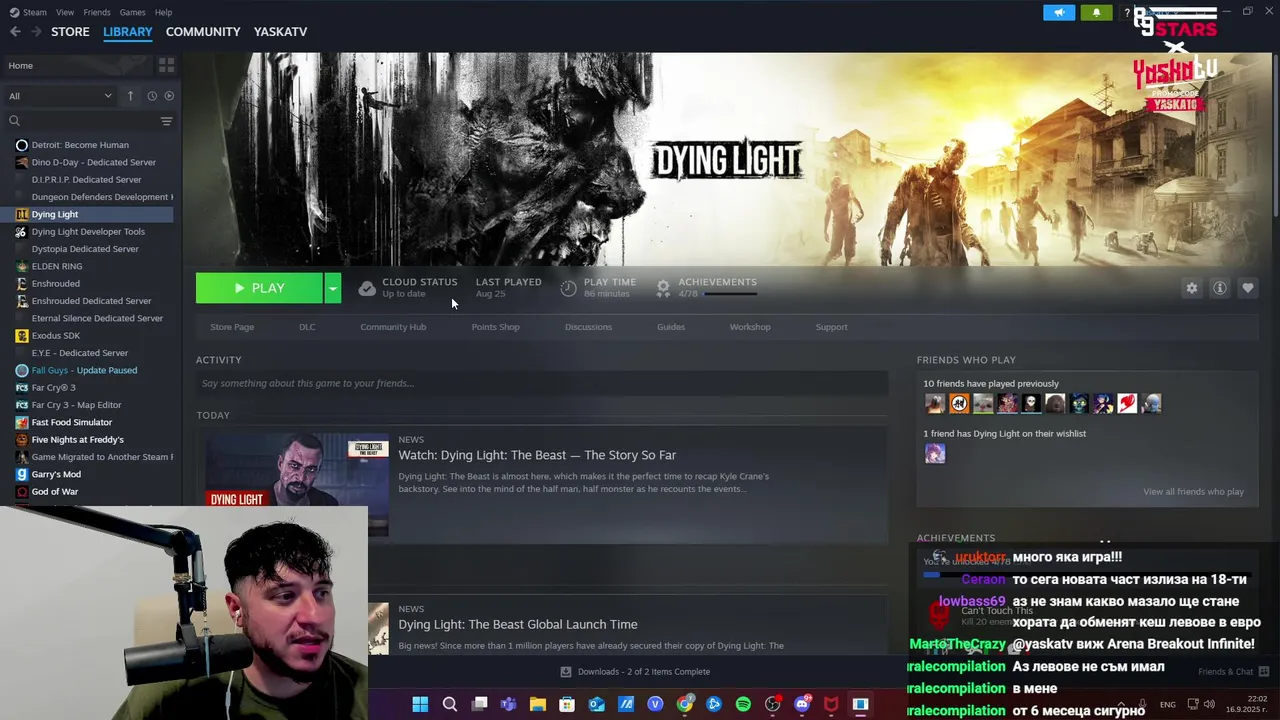Open the 'All' library filter dropdown
The height and width of the screenshot is (720, 1280).
[x=60, y=96]
